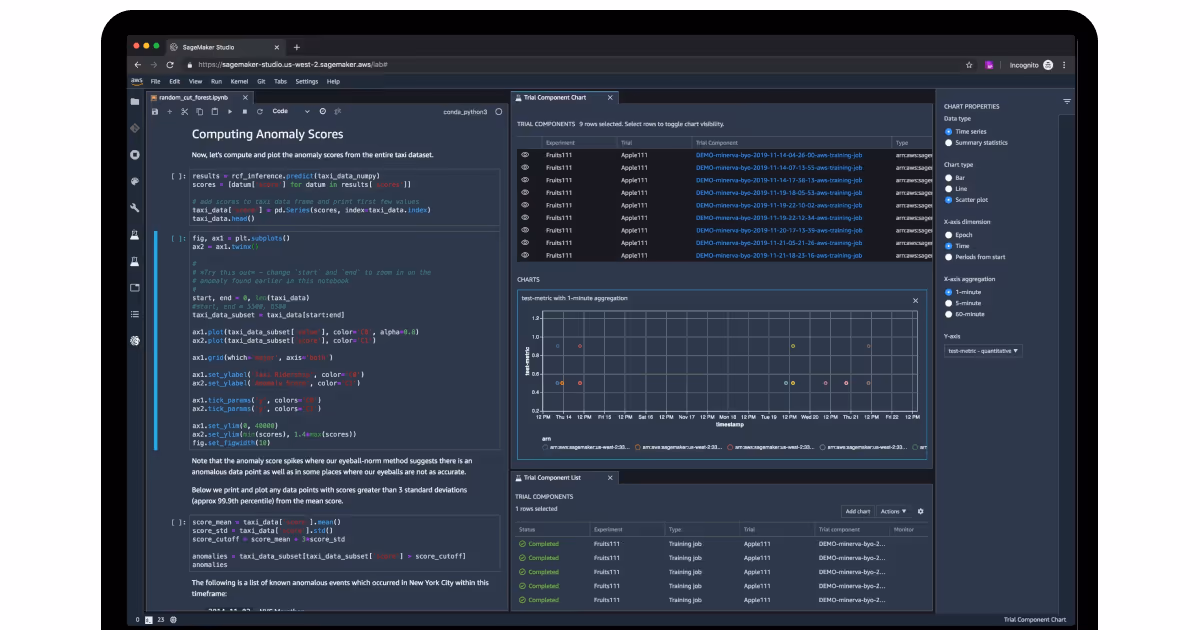Image resolution: width=1200 pixels, height=630 pixels.
Task: Click the browser address bar URL
Action: pos(292,64)
